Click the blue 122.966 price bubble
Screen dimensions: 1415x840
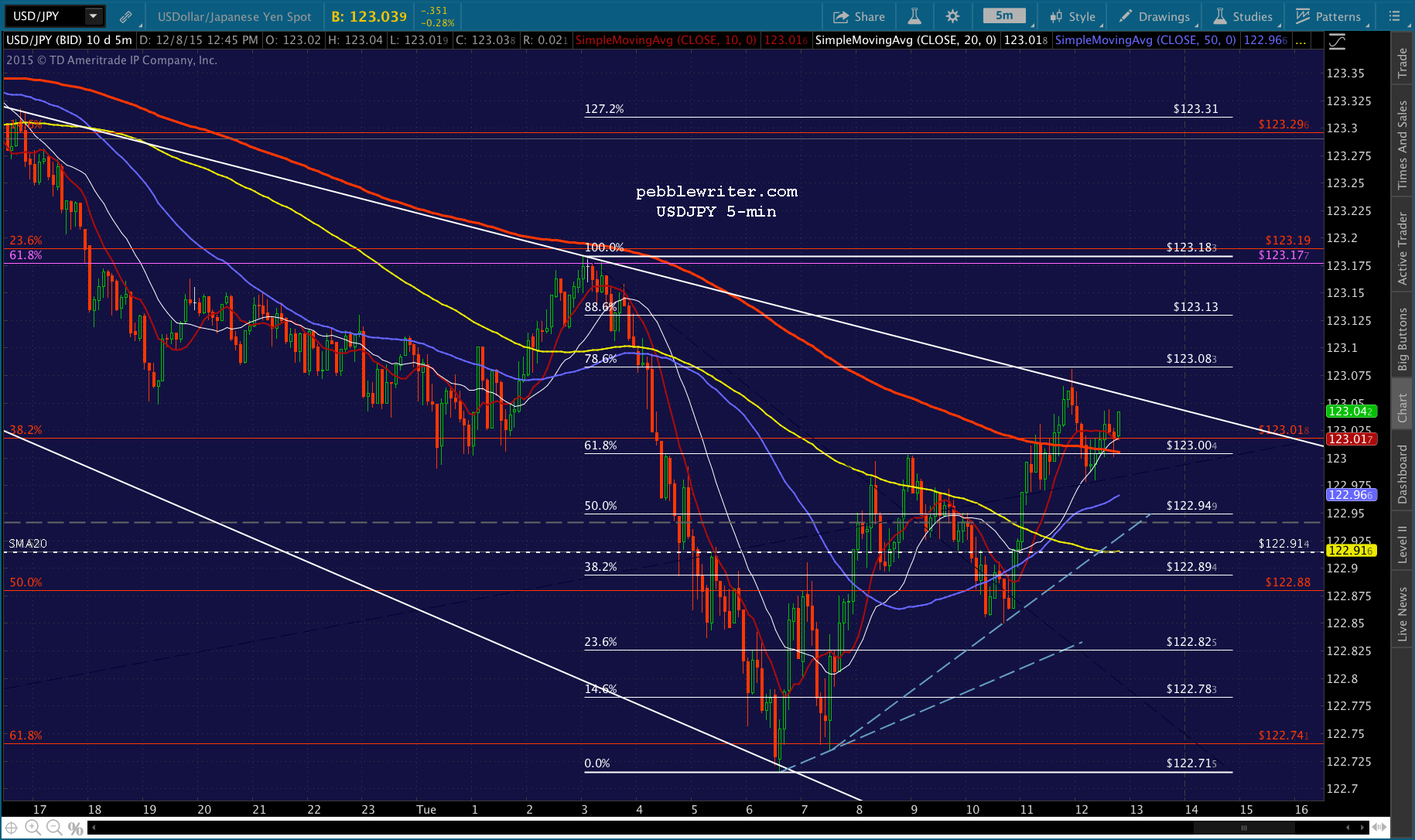[1351, 494]
